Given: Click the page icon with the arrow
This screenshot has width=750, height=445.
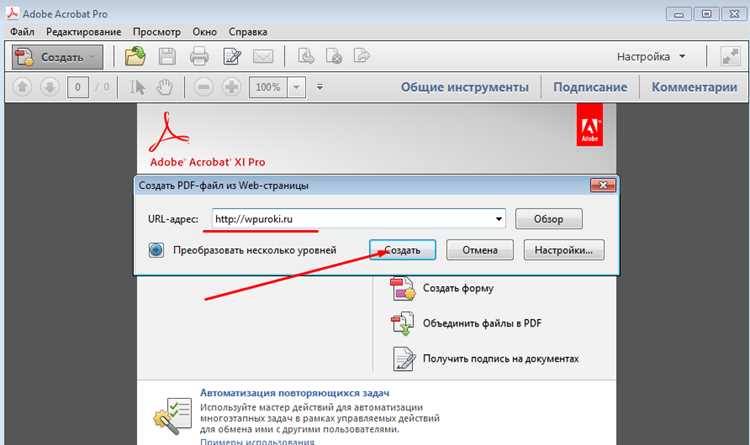Looking at the screenshot, I should point(362,56).
